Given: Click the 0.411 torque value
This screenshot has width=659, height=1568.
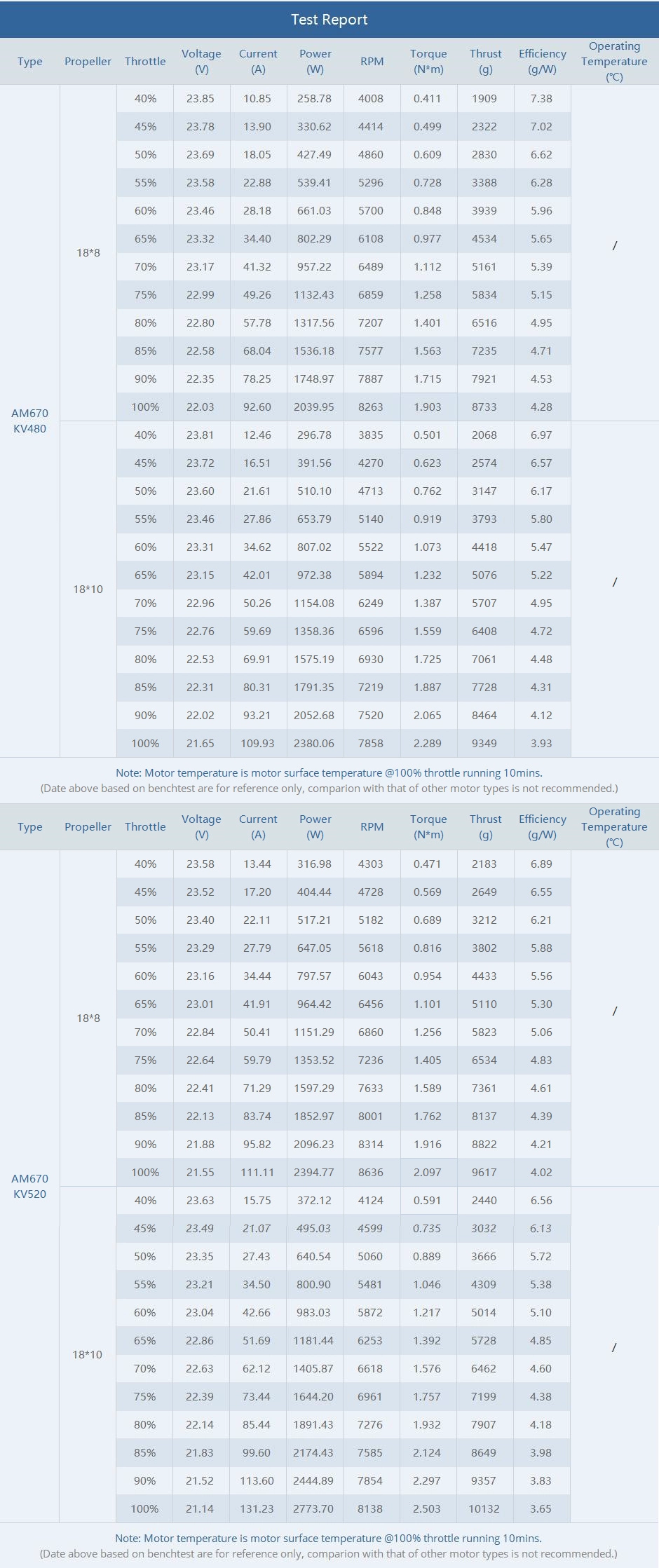Looking at the screenshot, I should 428,98.
